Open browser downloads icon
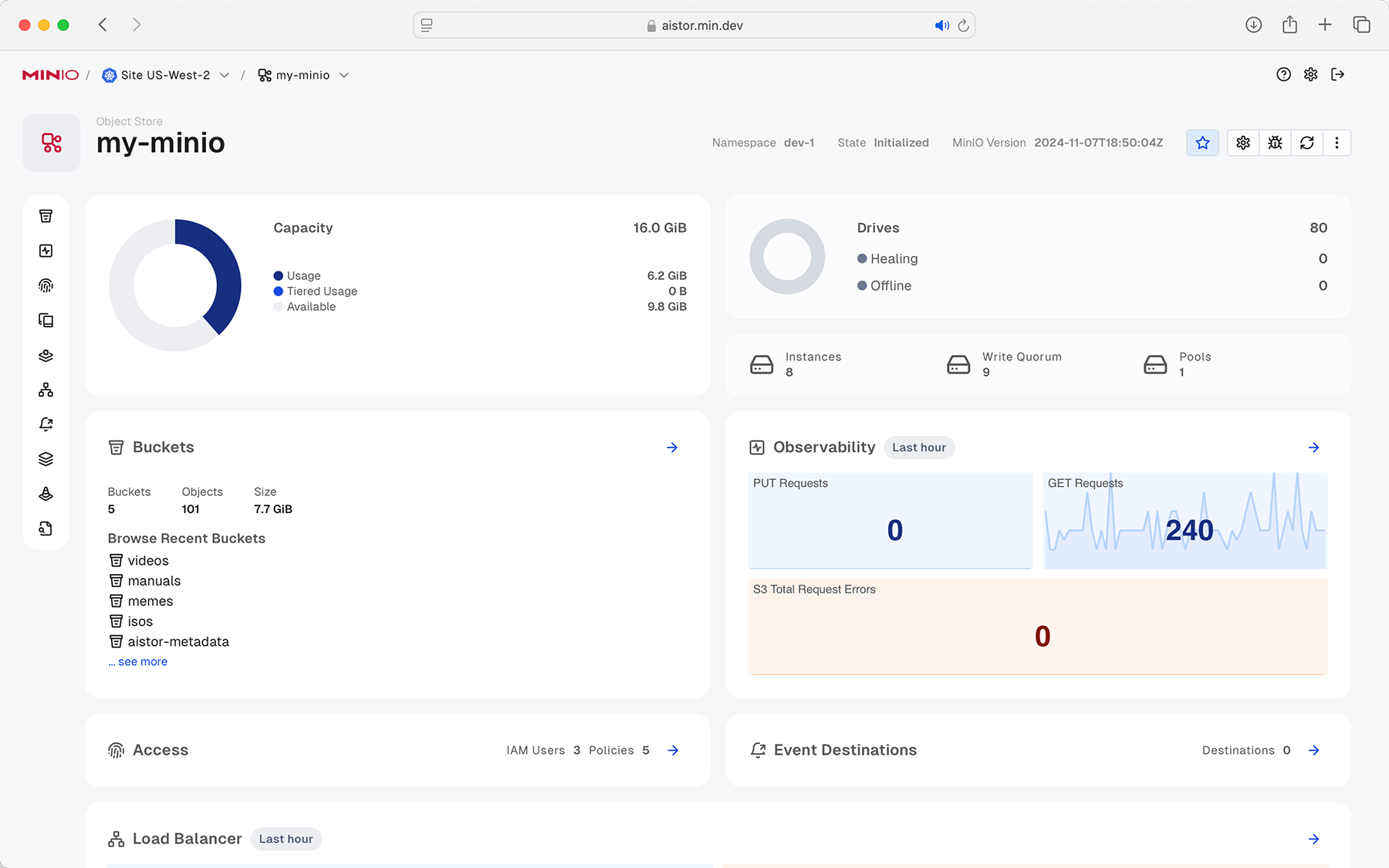1389x868 pixels. [1253, 25]
